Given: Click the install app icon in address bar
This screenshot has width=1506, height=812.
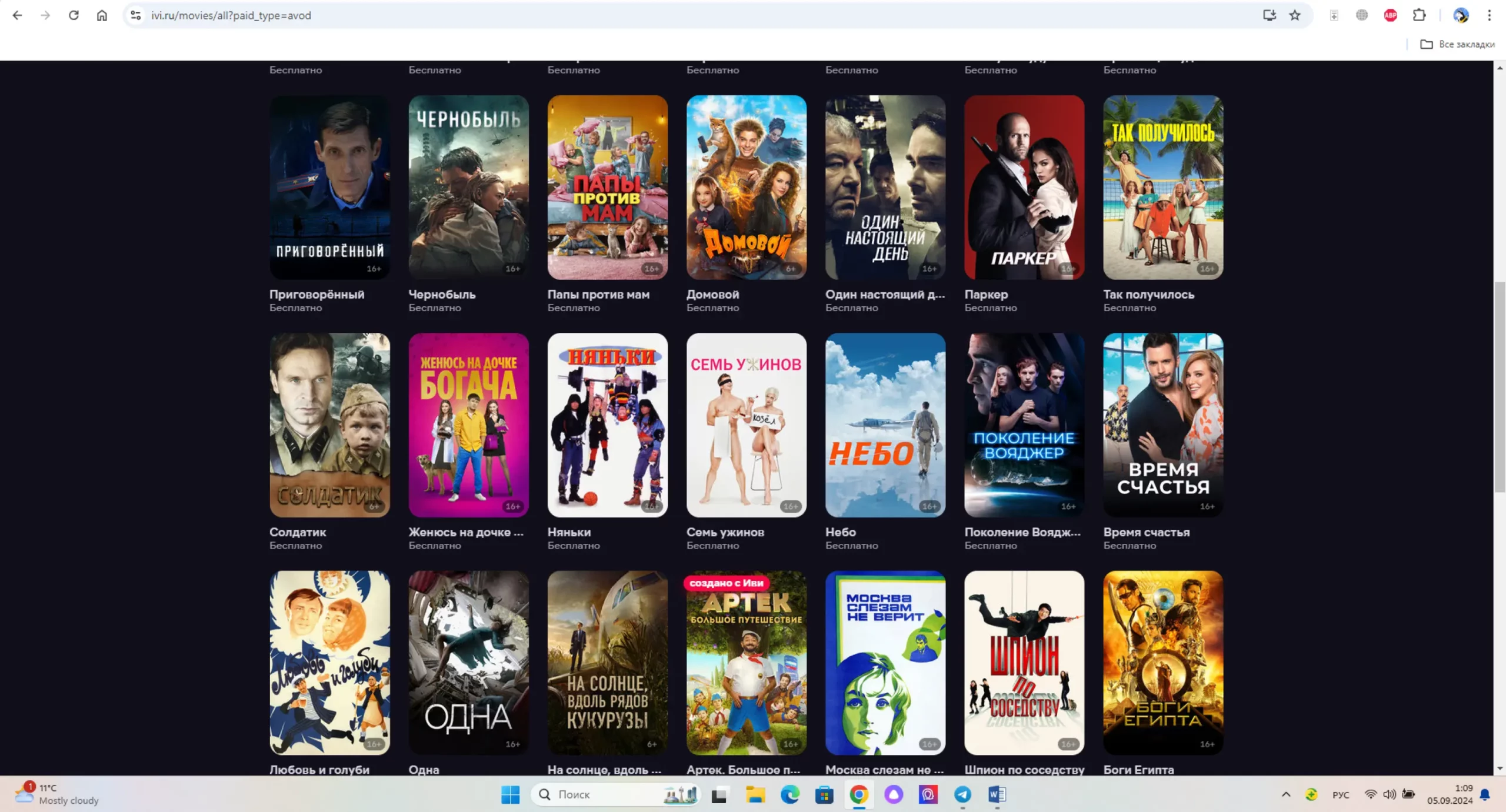Looking at the screenshot, I should coord(1269,15).
